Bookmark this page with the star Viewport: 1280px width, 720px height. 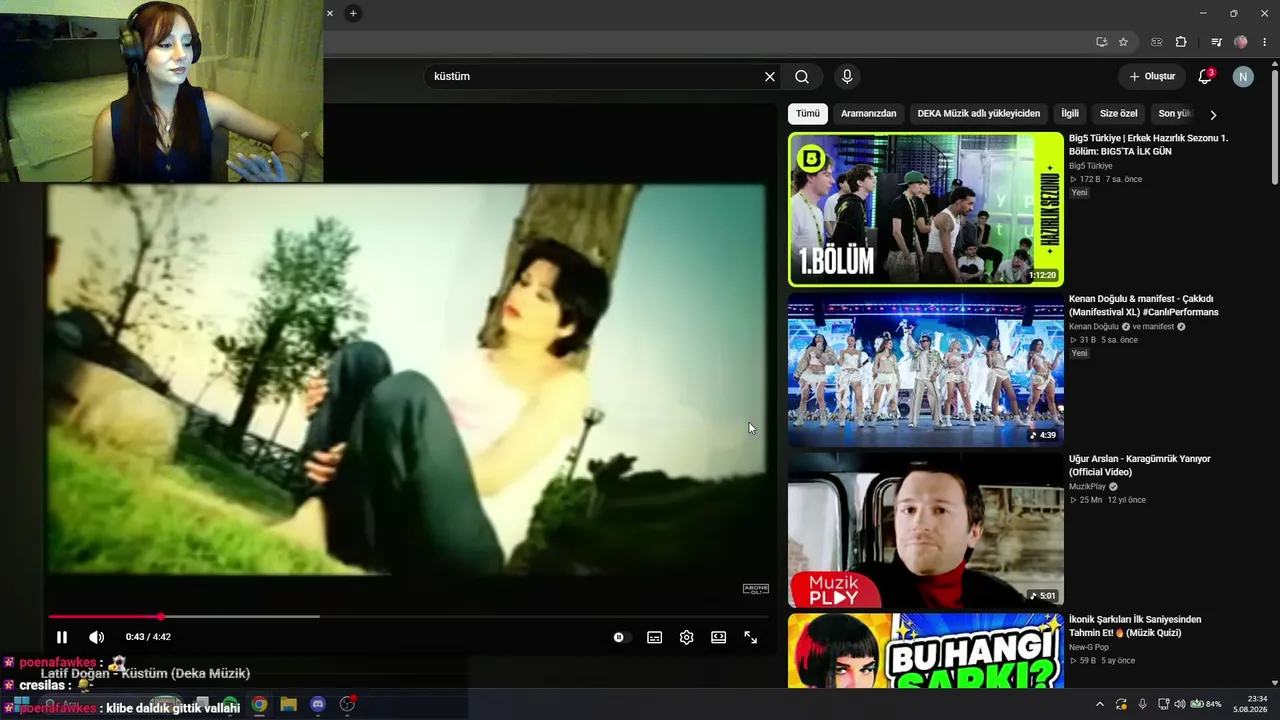coord(1123,42)
